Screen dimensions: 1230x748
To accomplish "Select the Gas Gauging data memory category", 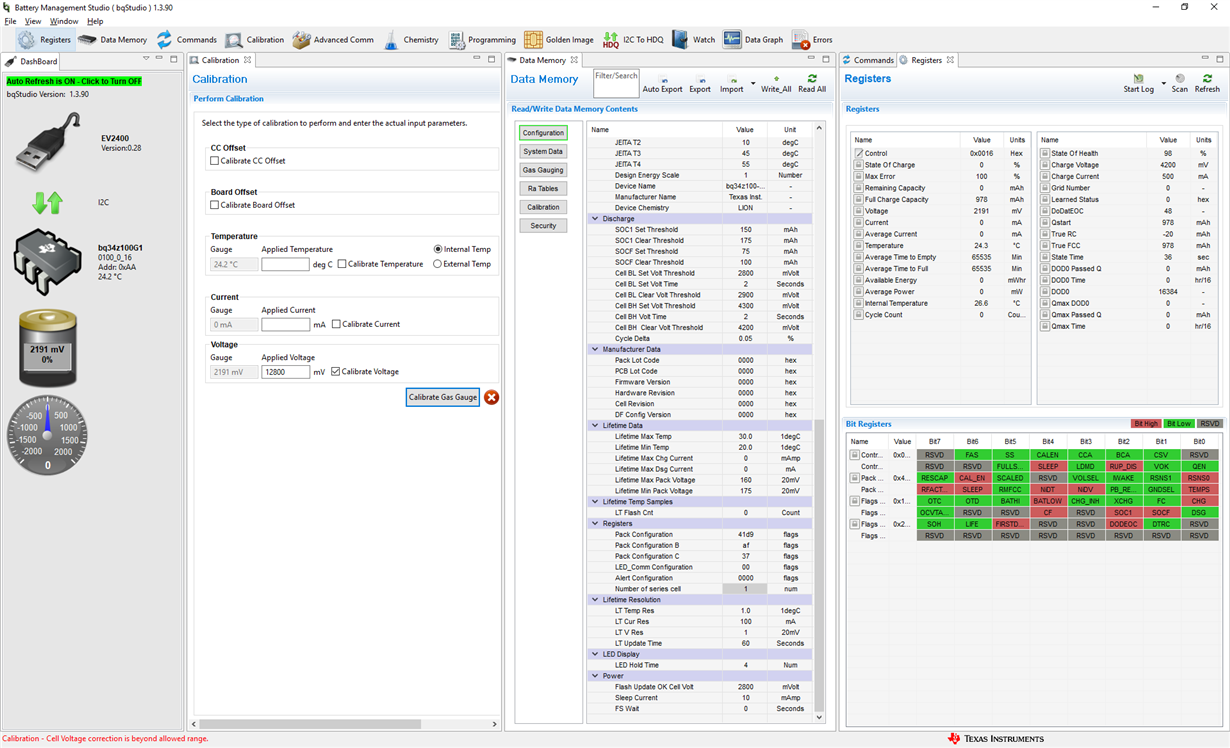I will 543,170.
